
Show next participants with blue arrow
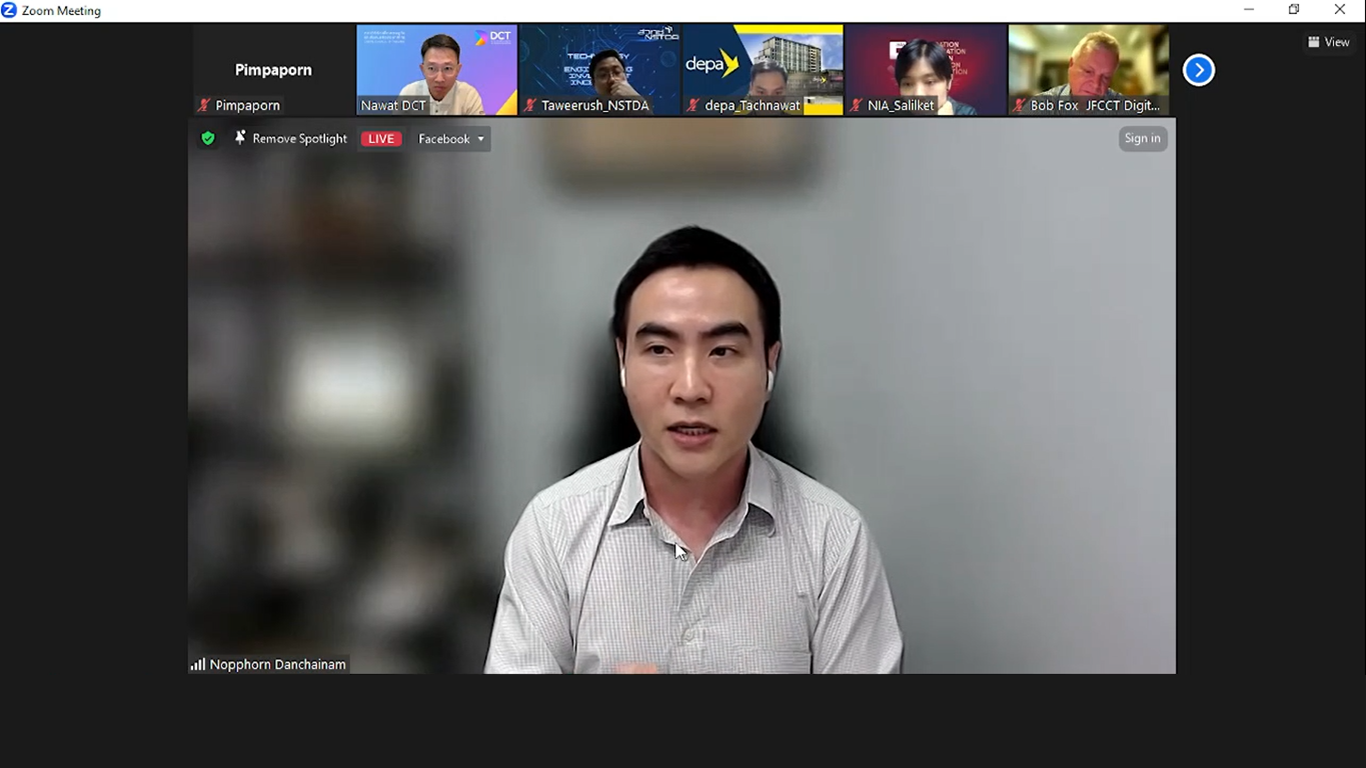point(1198,70)
